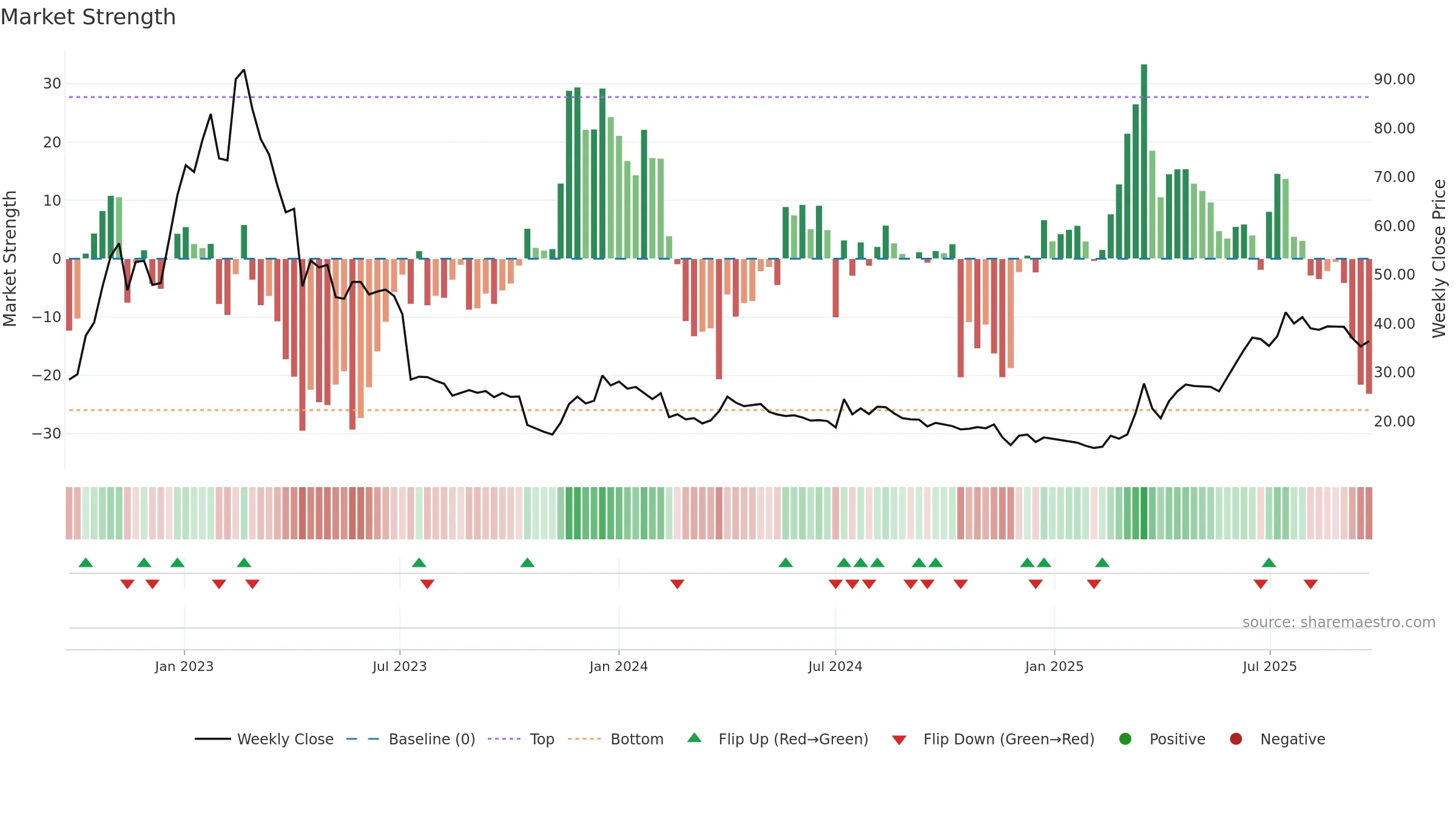Click the 0 left axis tick label
Screen dimensions: 1456x819
point(56,259)
